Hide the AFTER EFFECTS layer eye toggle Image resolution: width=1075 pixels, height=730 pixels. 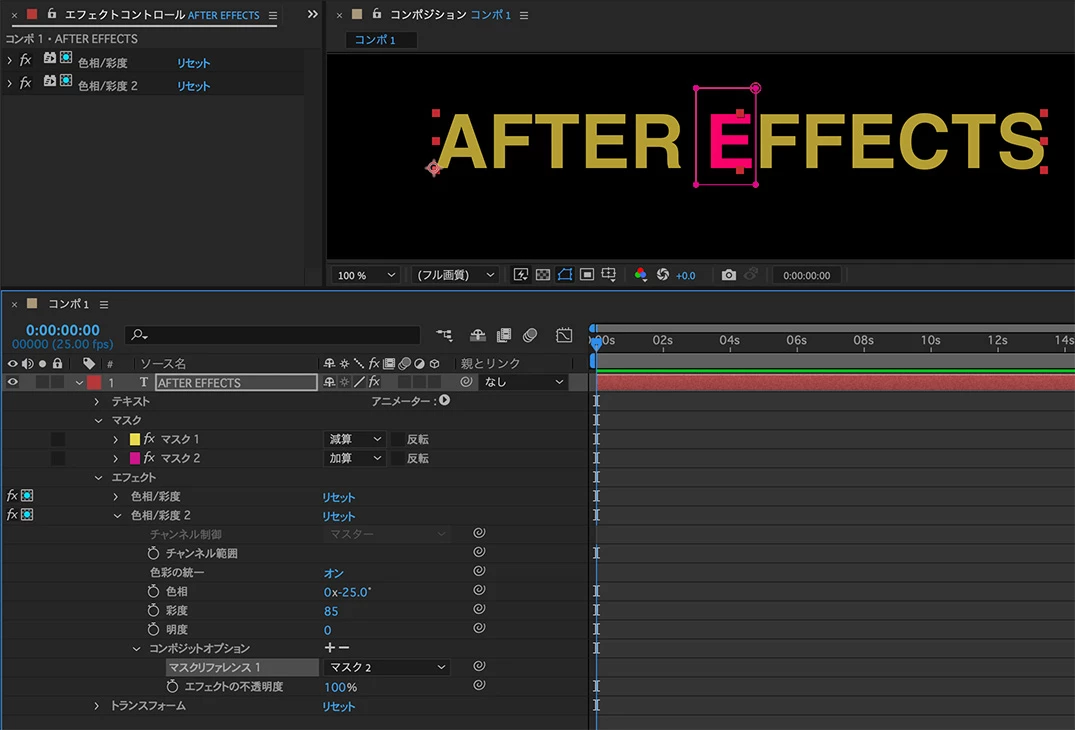12,382
